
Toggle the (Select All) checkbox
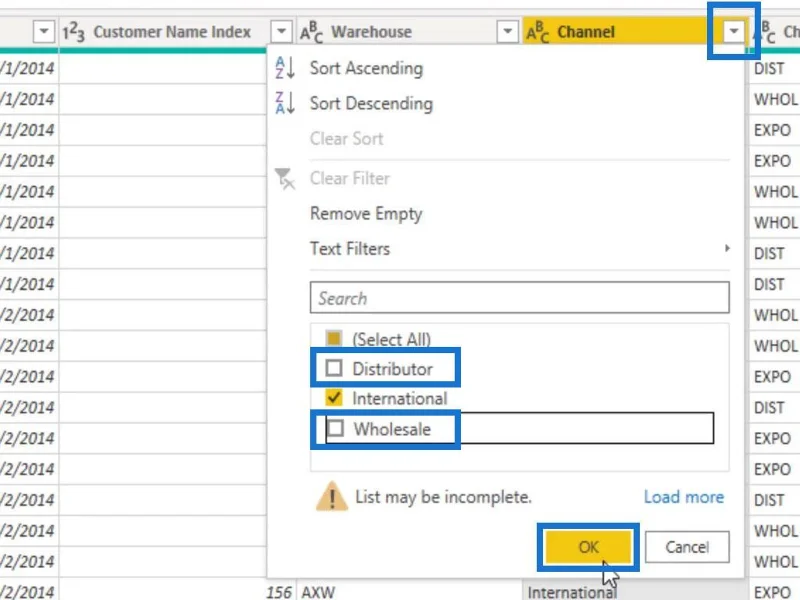pos(334,338)
